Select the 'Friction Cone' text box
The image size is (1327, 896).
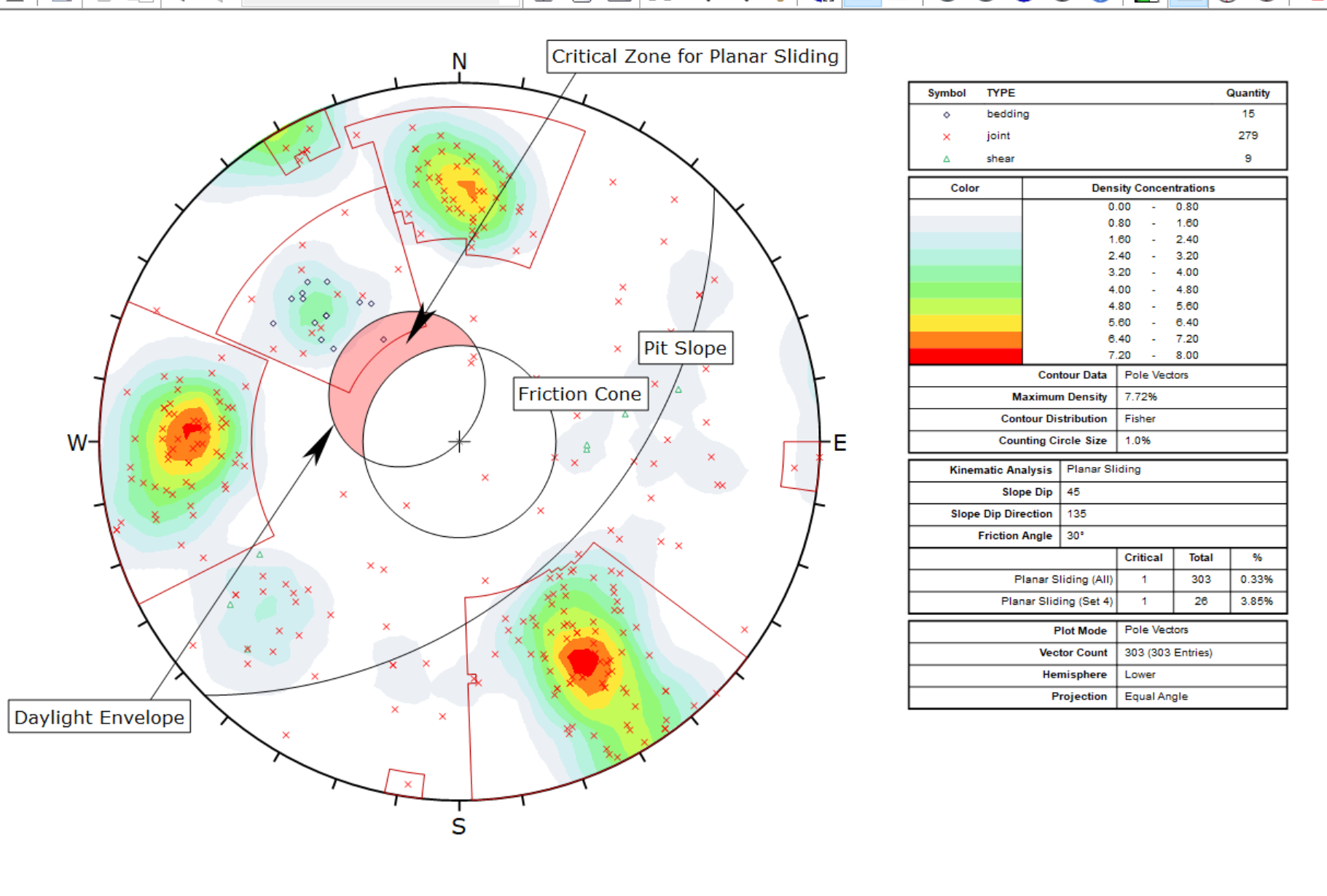(x=580, y=393)
